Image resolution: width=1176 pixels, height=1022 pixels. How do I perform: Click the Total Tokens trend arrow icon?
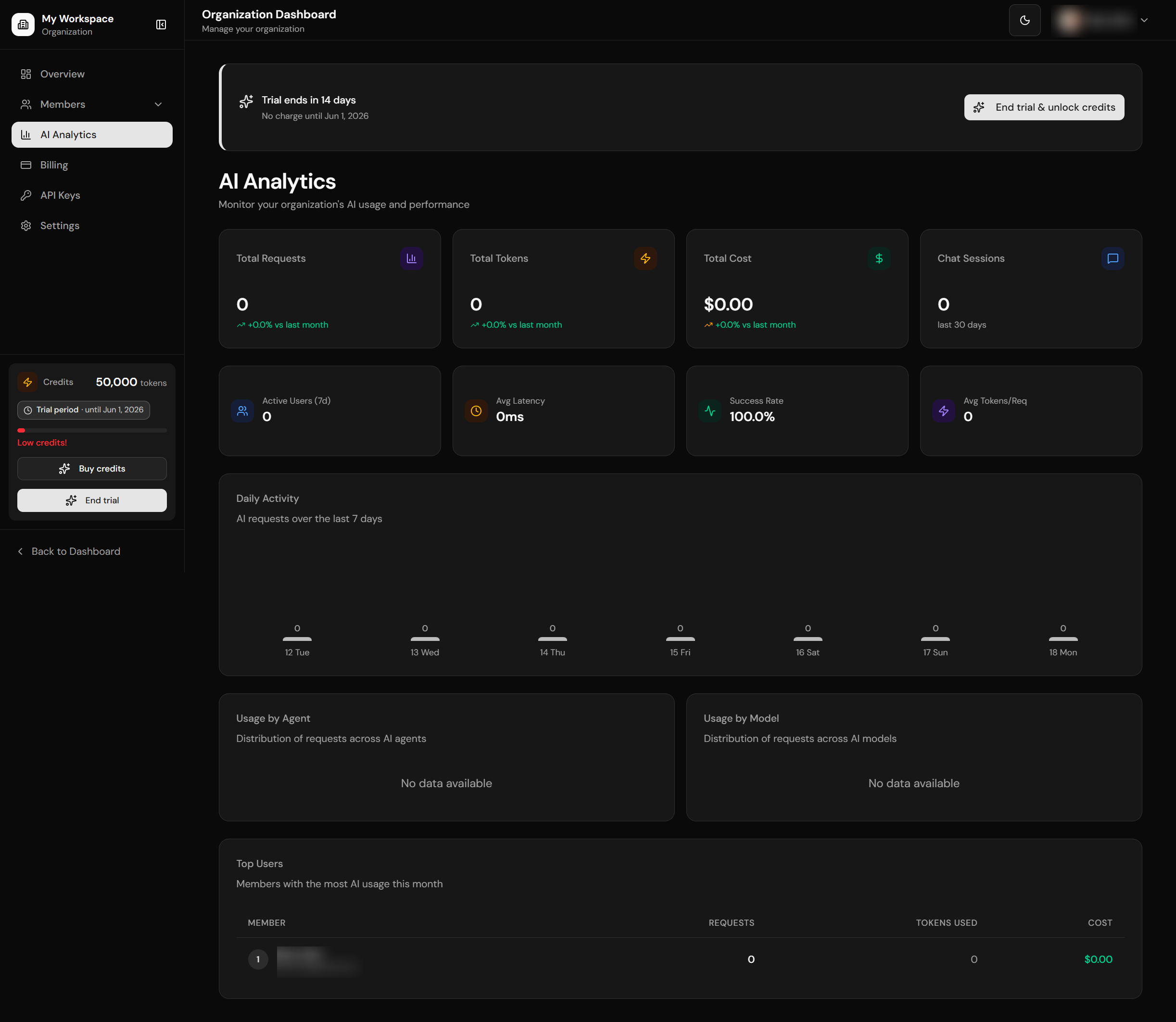(474, 325)
